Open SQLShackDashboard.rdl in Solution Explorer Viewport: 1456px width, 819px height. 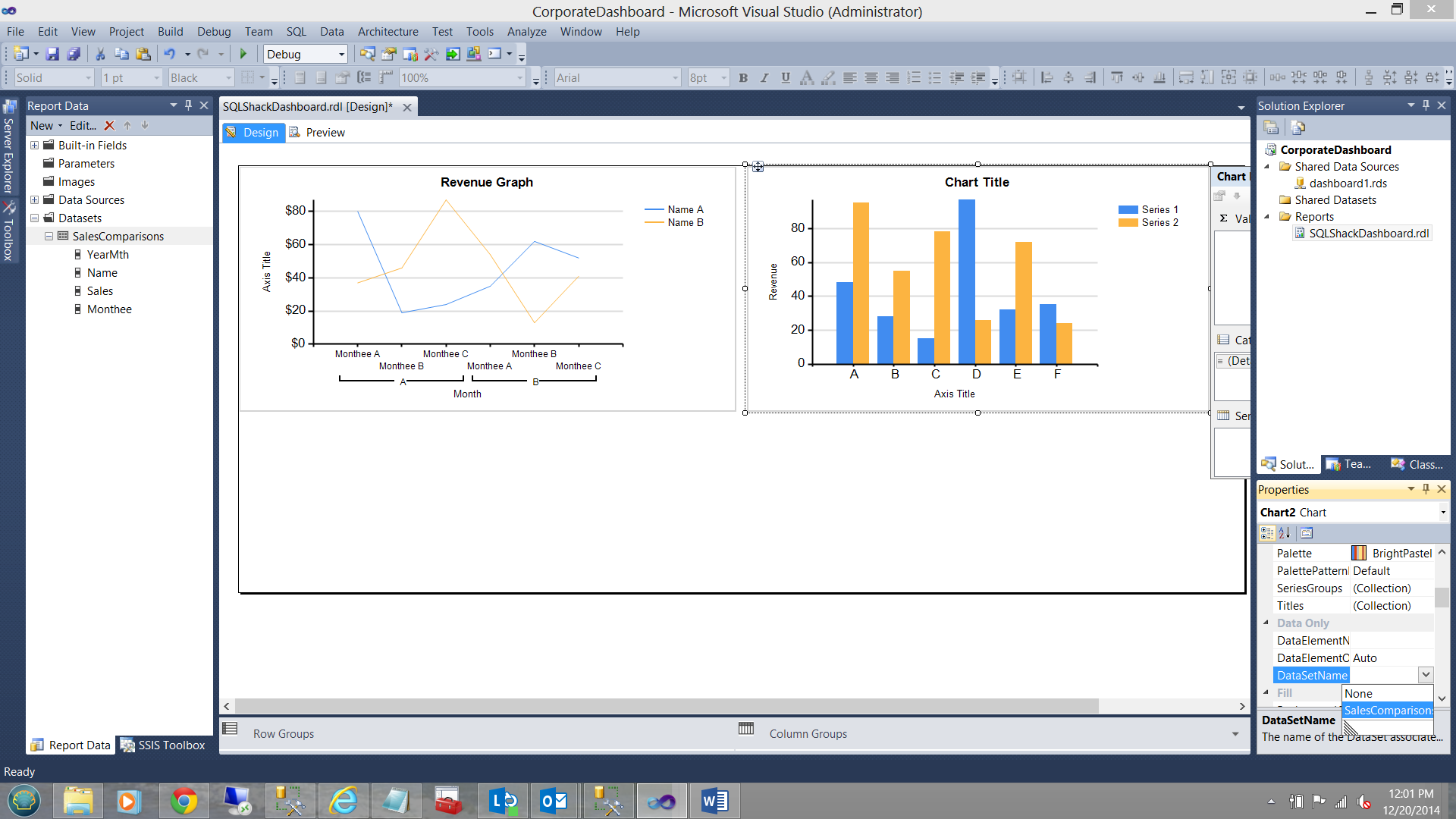point(1369,234)
